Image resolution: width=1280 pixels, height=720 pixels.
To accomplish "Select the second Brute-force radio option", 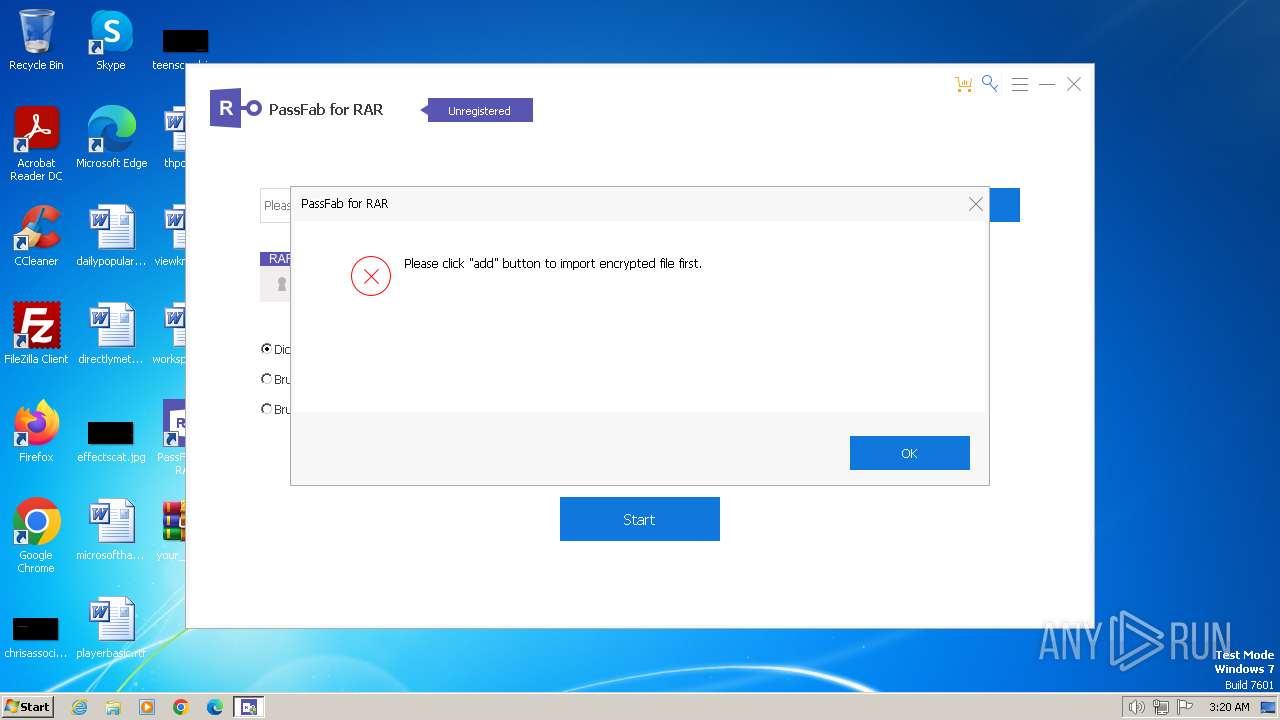I will (266, 379).
